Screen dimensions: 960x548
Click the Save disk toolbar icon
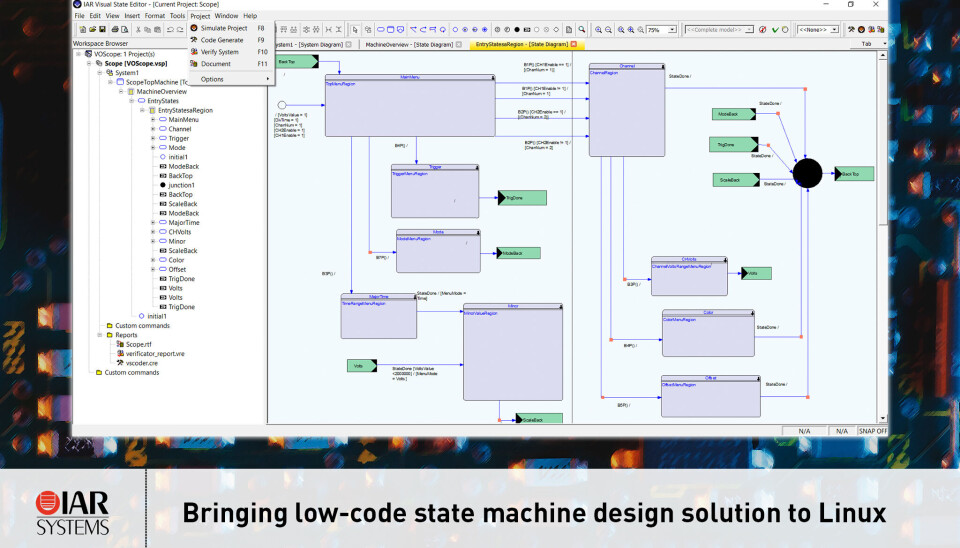(102, 29)
